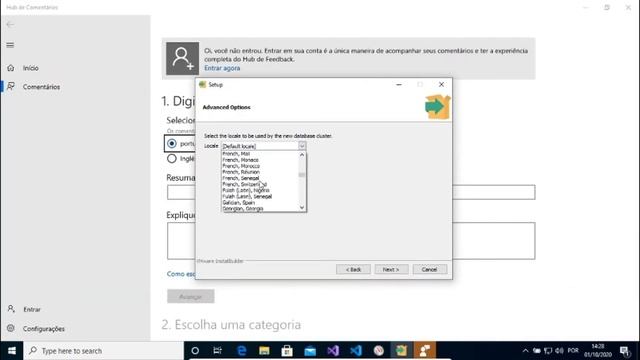Click the Entrar agora link
Image resolution: width=640 pixels, height=360 pixels.
[x=222, y=68]
